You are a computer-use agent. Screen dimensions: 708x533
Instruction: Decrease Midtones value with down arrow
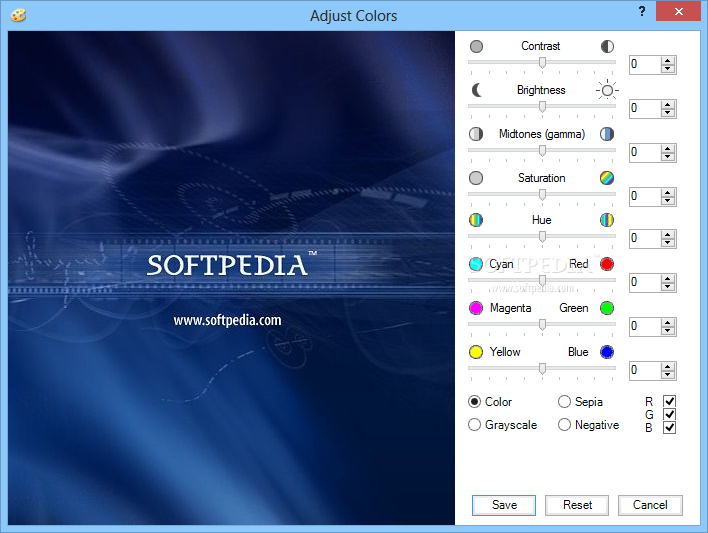(668, 156)
